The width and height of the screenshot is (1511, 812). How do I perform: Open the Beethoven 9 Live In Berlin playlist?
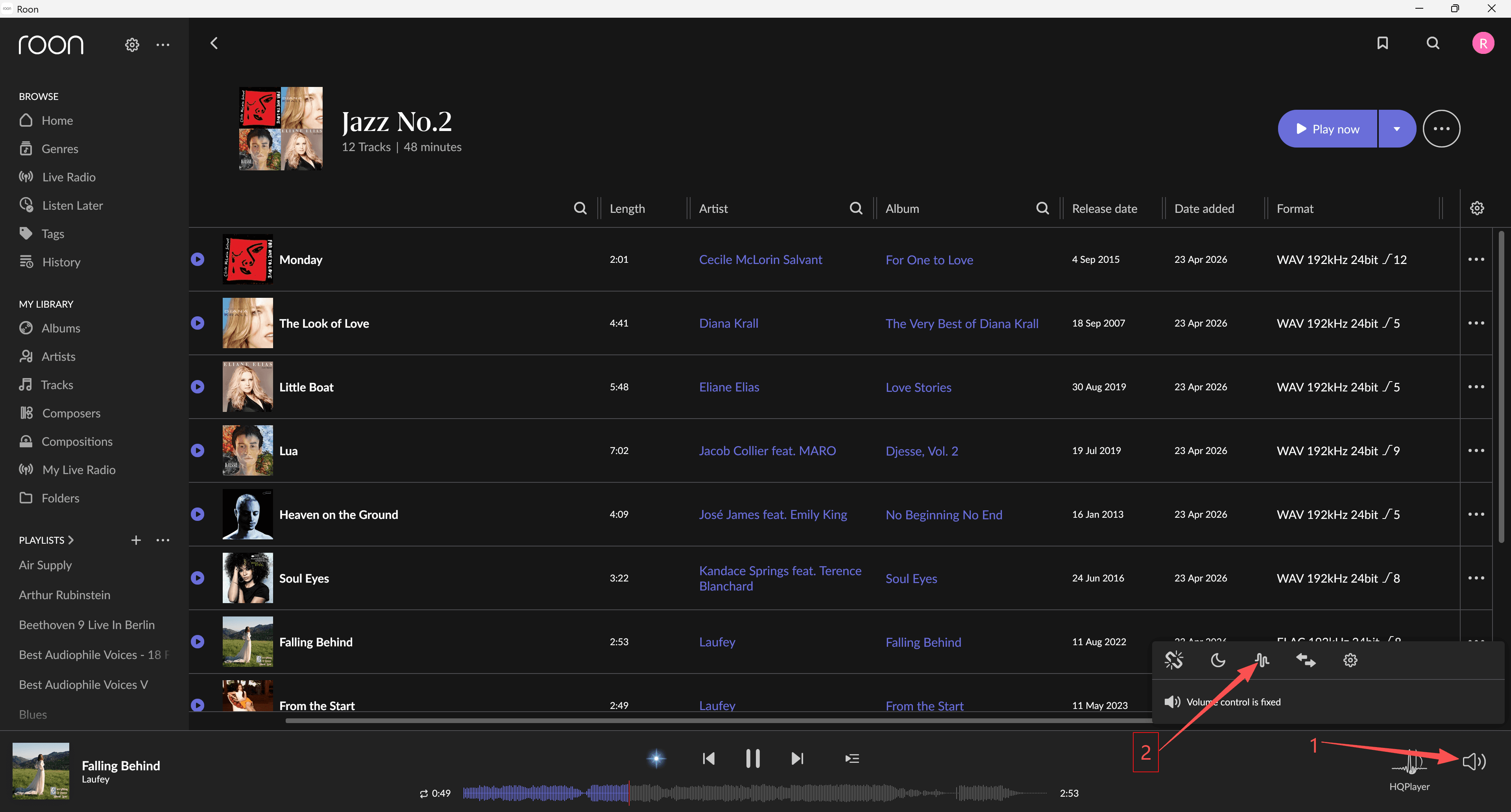point(87,625)
